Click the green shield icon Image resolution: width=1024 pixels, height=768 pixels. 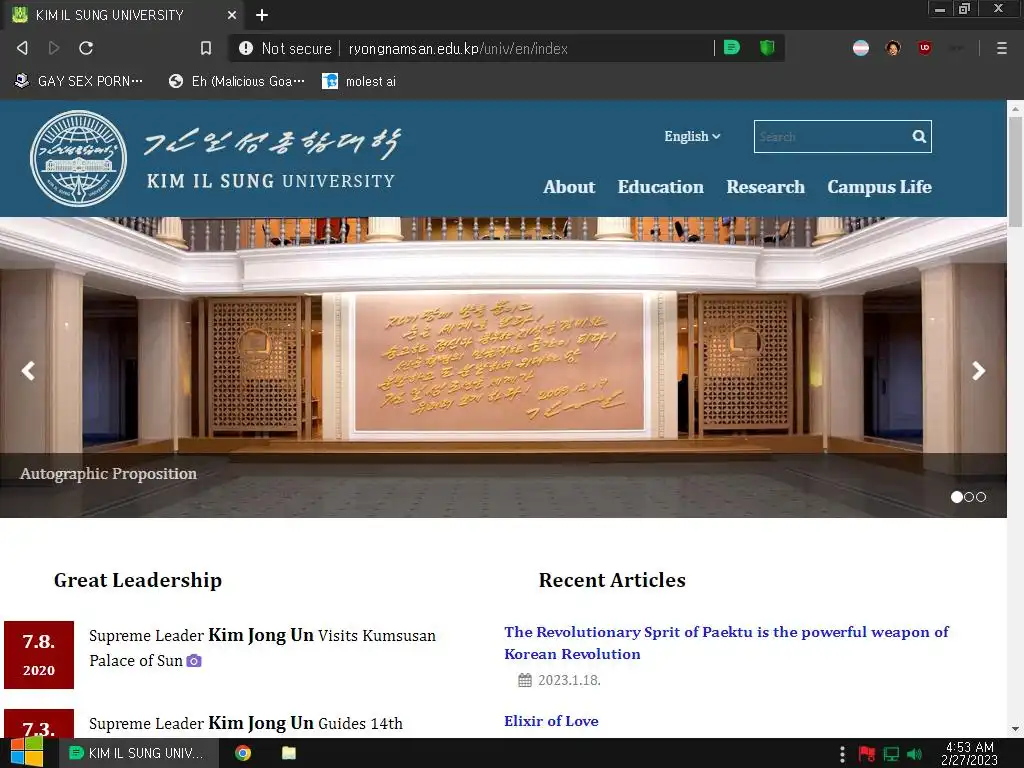tap(767, 48)
